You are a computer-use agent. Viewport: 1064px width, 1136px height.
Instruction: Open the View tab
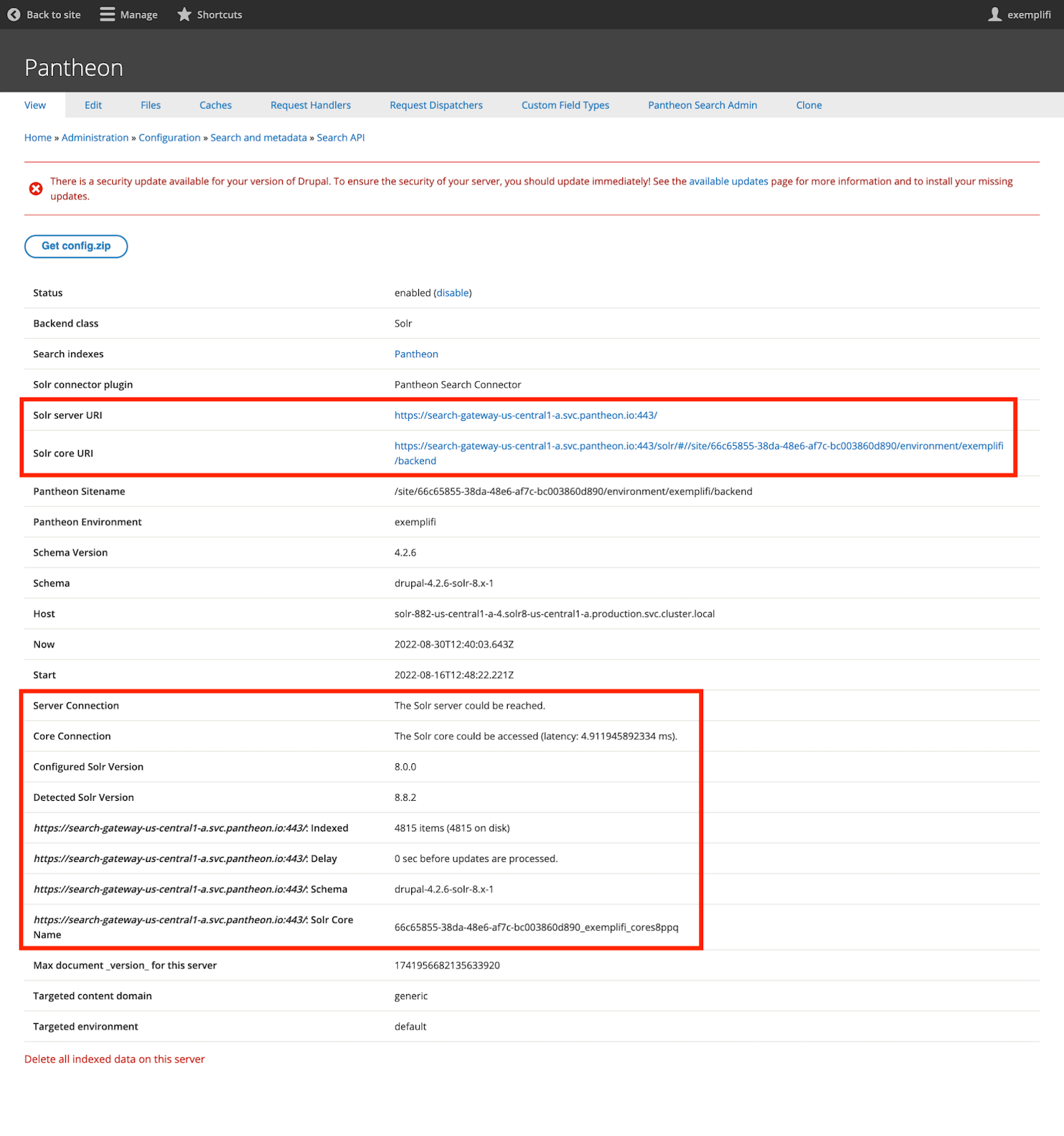pos(35,105)
